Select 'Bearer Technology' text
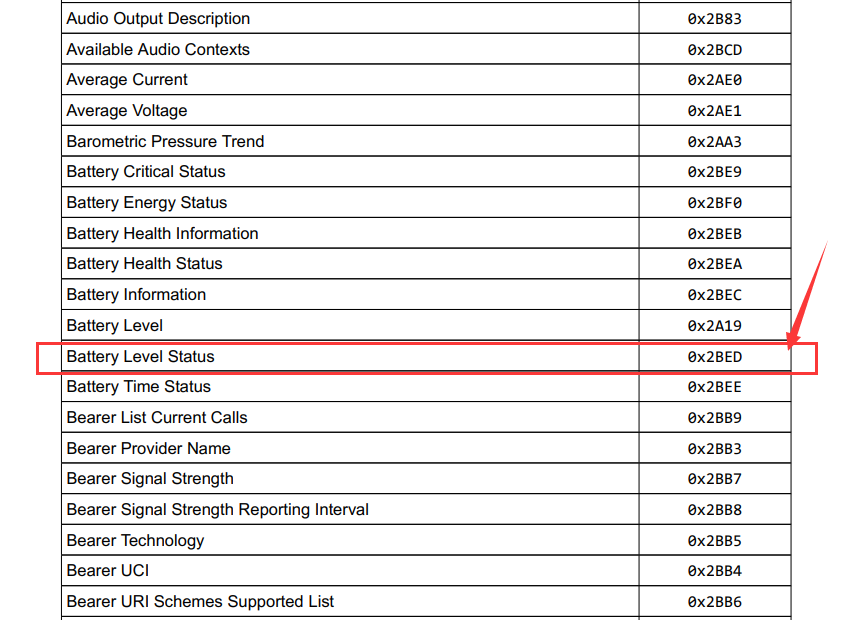The image size is (845, 620). coord(135,540)
